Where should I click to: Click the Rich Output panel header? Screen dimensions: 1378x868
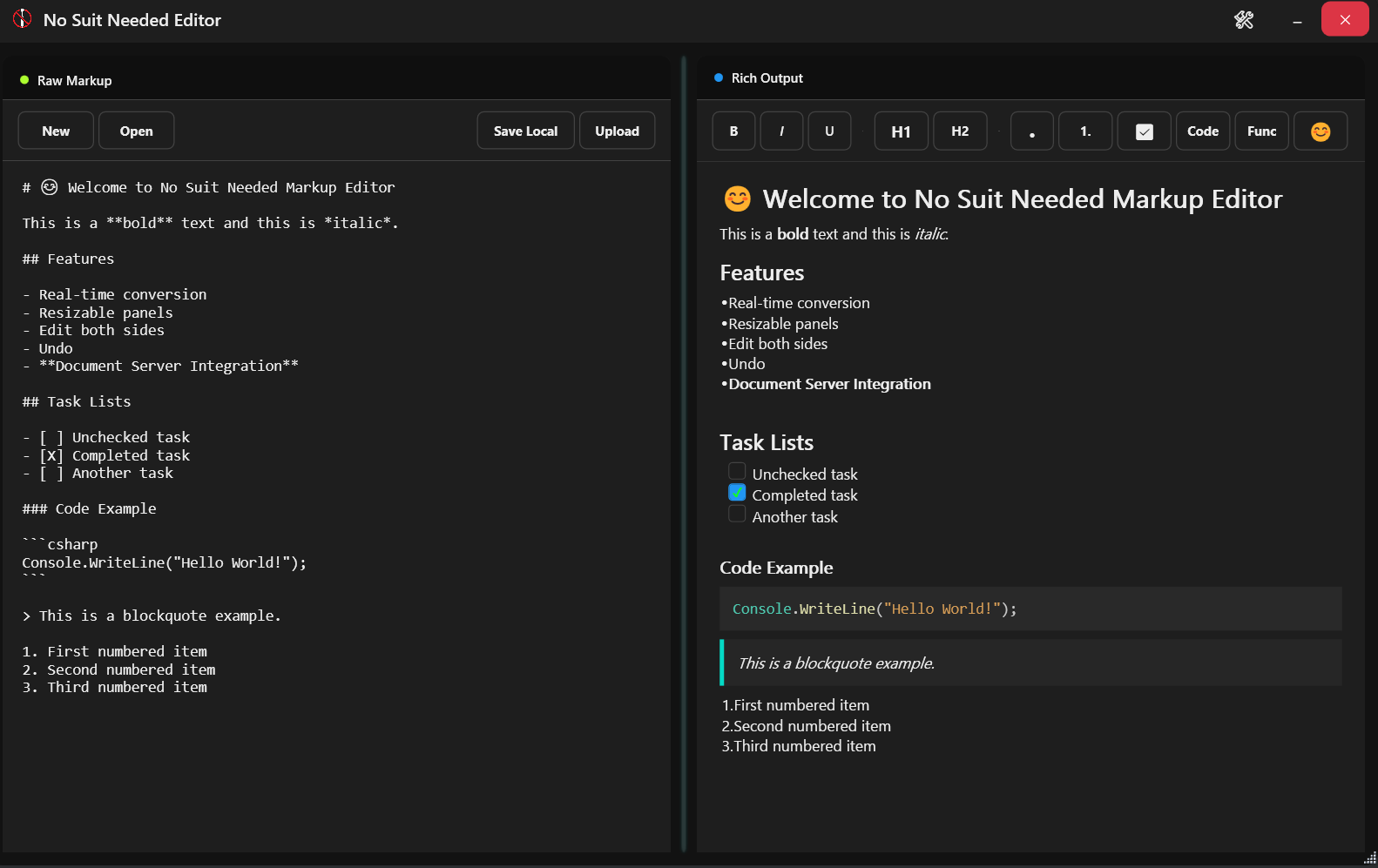tap(1030, 78)
